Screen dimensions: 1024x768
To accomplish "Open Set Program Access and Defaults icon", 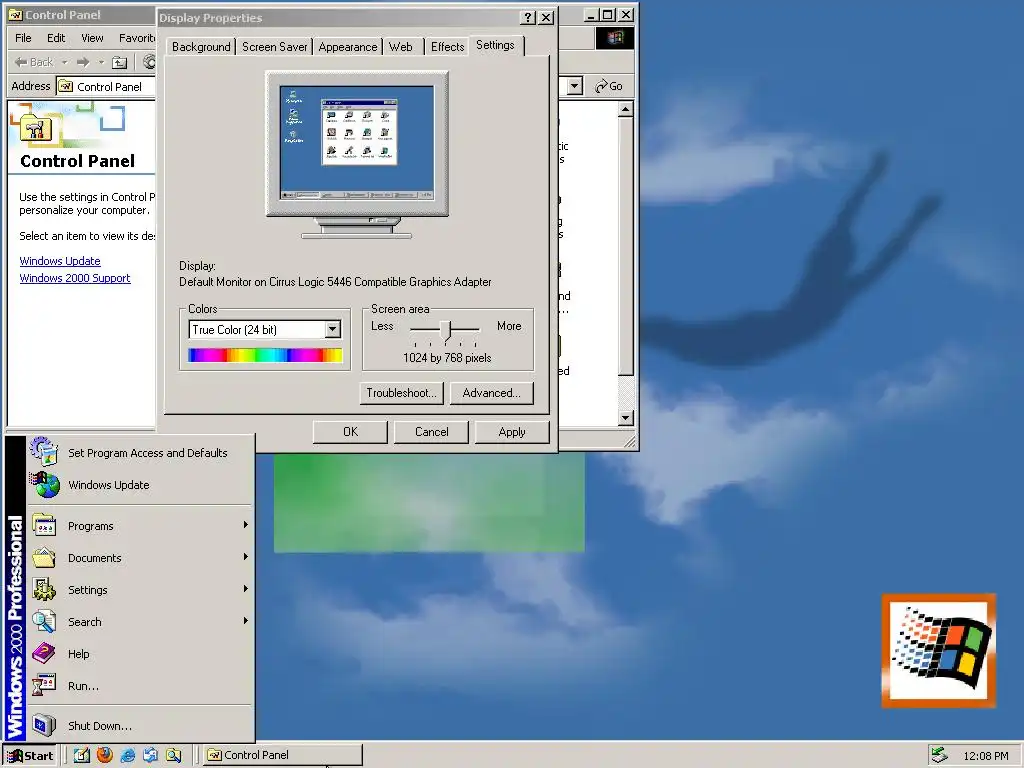I will click(x=44, y=452).
